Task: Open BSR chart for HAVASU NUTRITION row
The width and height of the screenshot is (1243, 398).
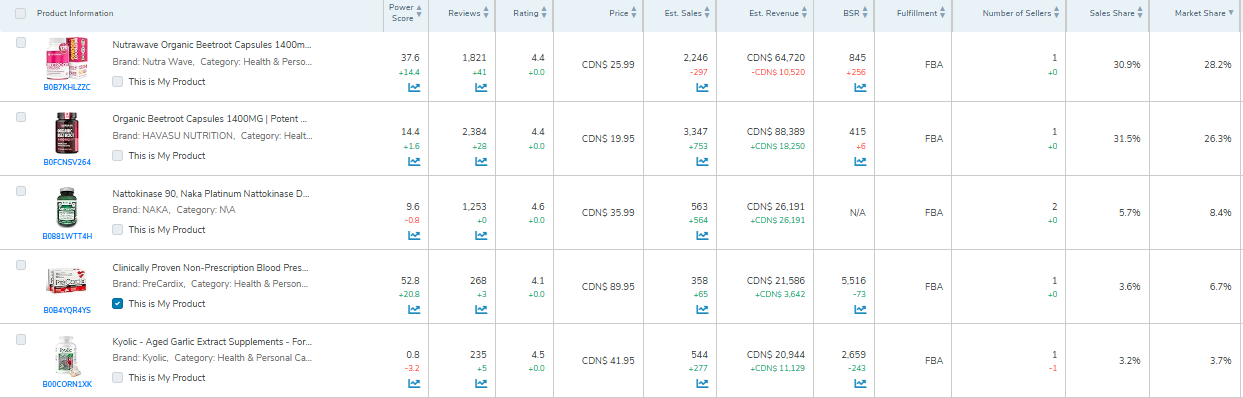Action: [x=860, y=162]
